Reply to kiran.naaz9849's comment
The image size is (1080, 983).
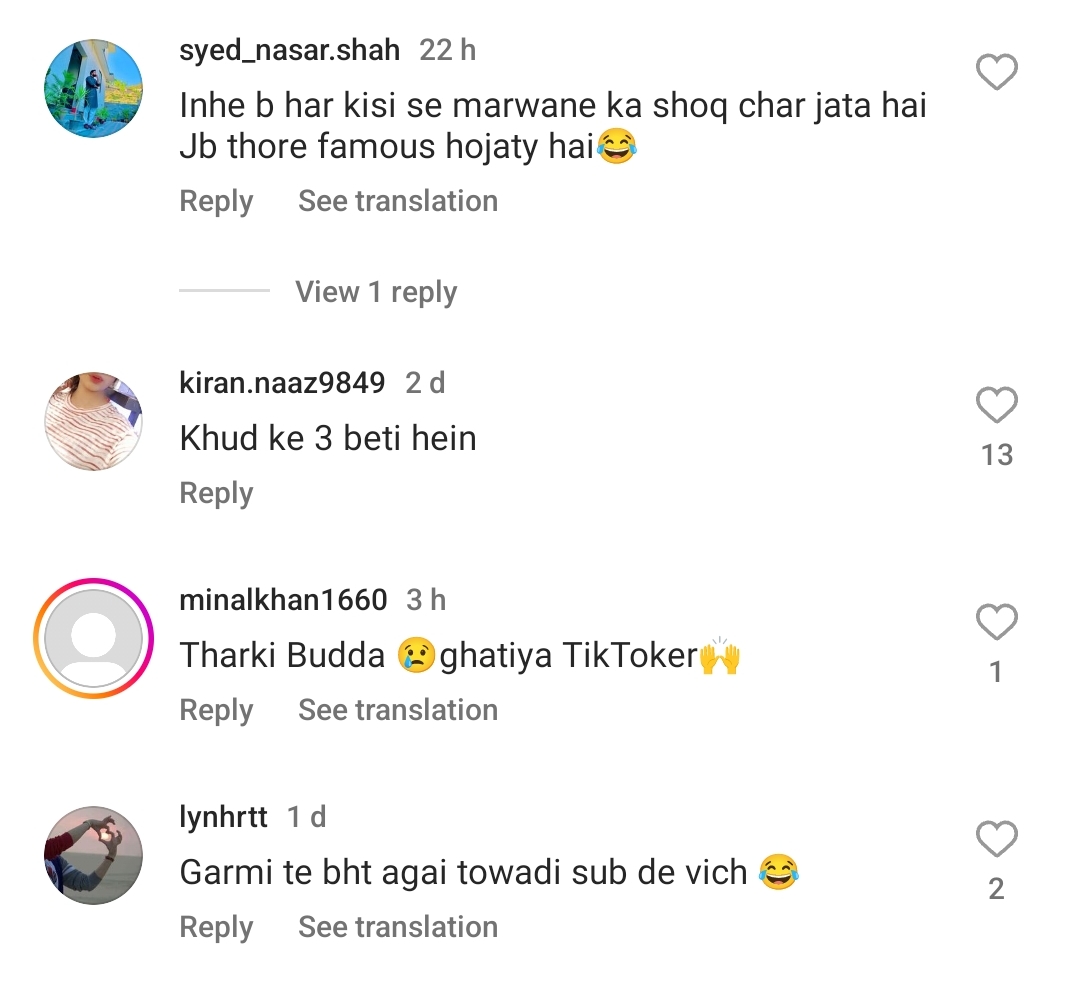(x=216, y=493)
